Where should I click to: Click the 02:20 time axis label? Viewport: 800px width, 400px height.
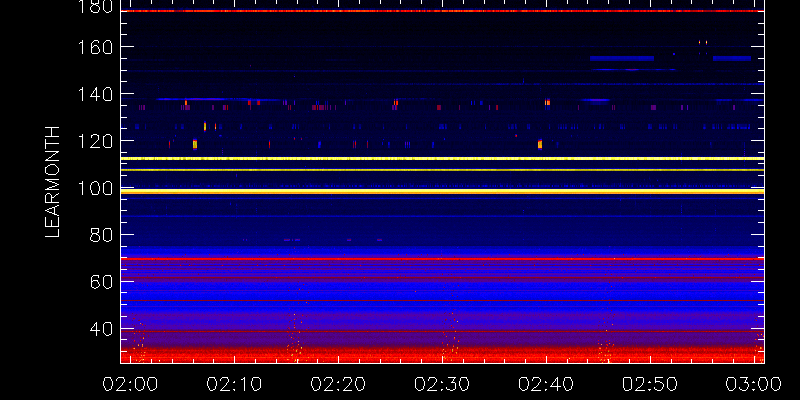pyautogui.click(x=338, y=384)
